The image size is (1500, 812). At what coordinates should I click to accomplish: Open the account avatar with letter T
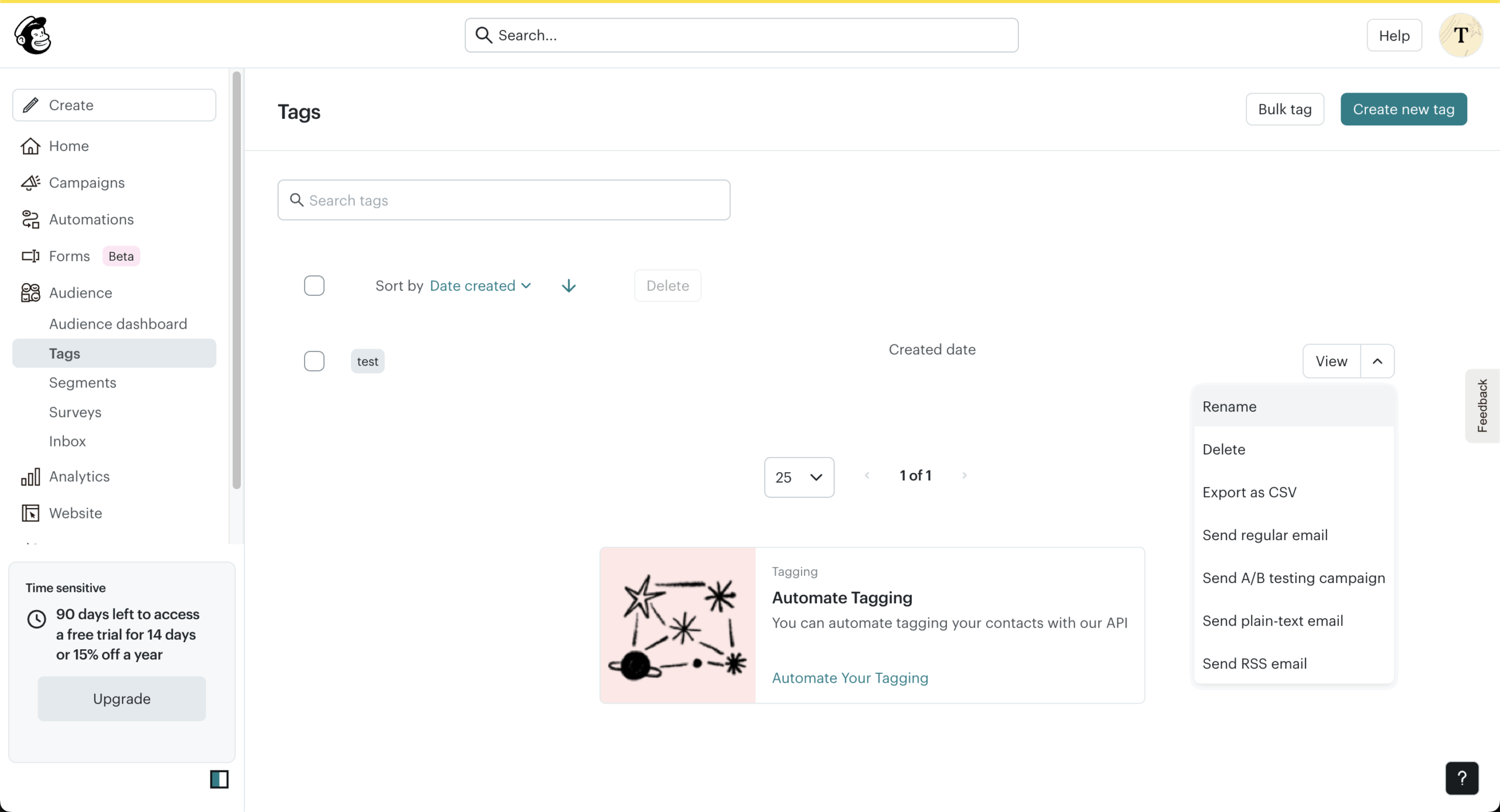(1461, 35)
